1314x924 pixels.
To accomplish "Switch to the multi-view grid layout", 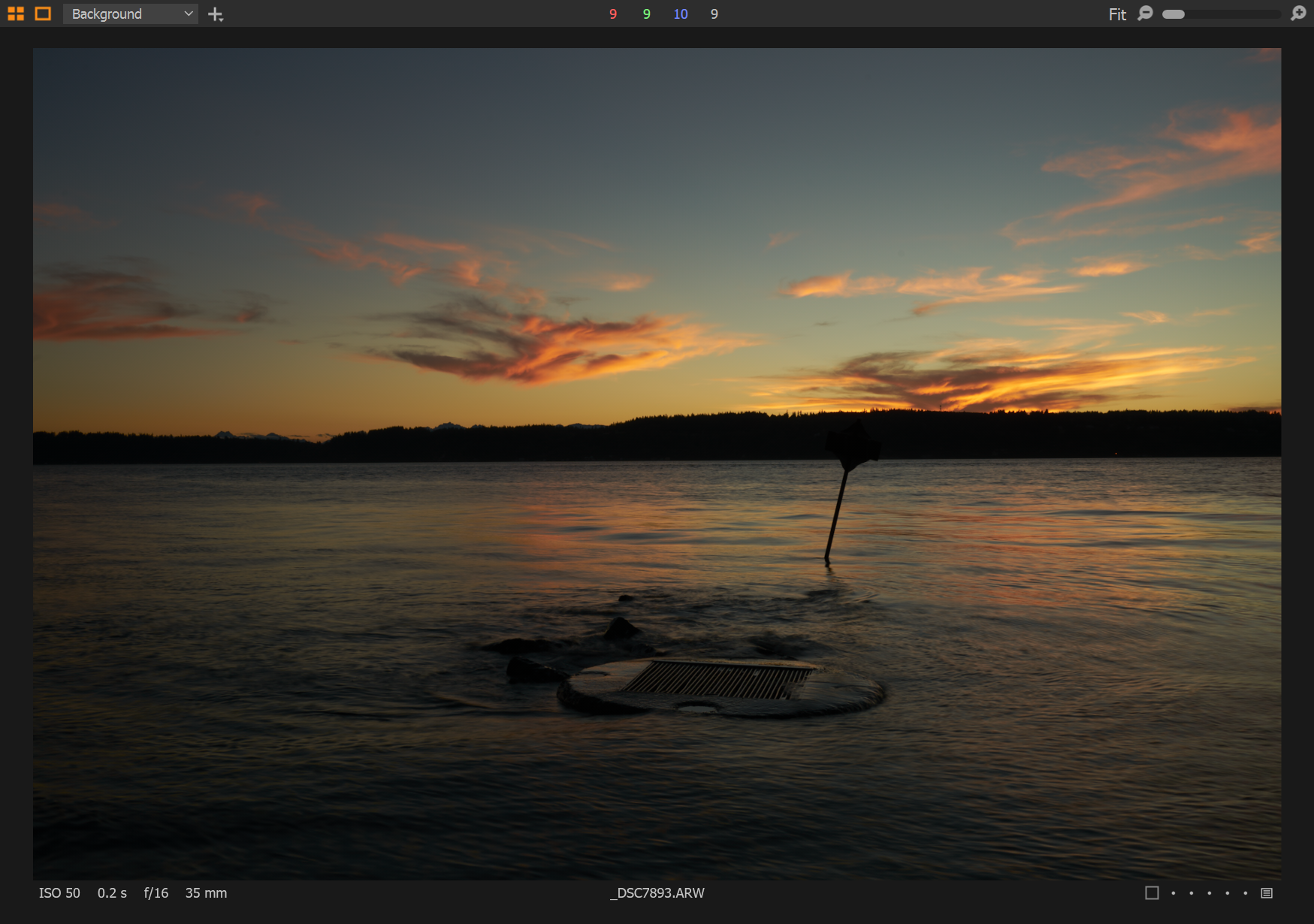I will 16,14.
